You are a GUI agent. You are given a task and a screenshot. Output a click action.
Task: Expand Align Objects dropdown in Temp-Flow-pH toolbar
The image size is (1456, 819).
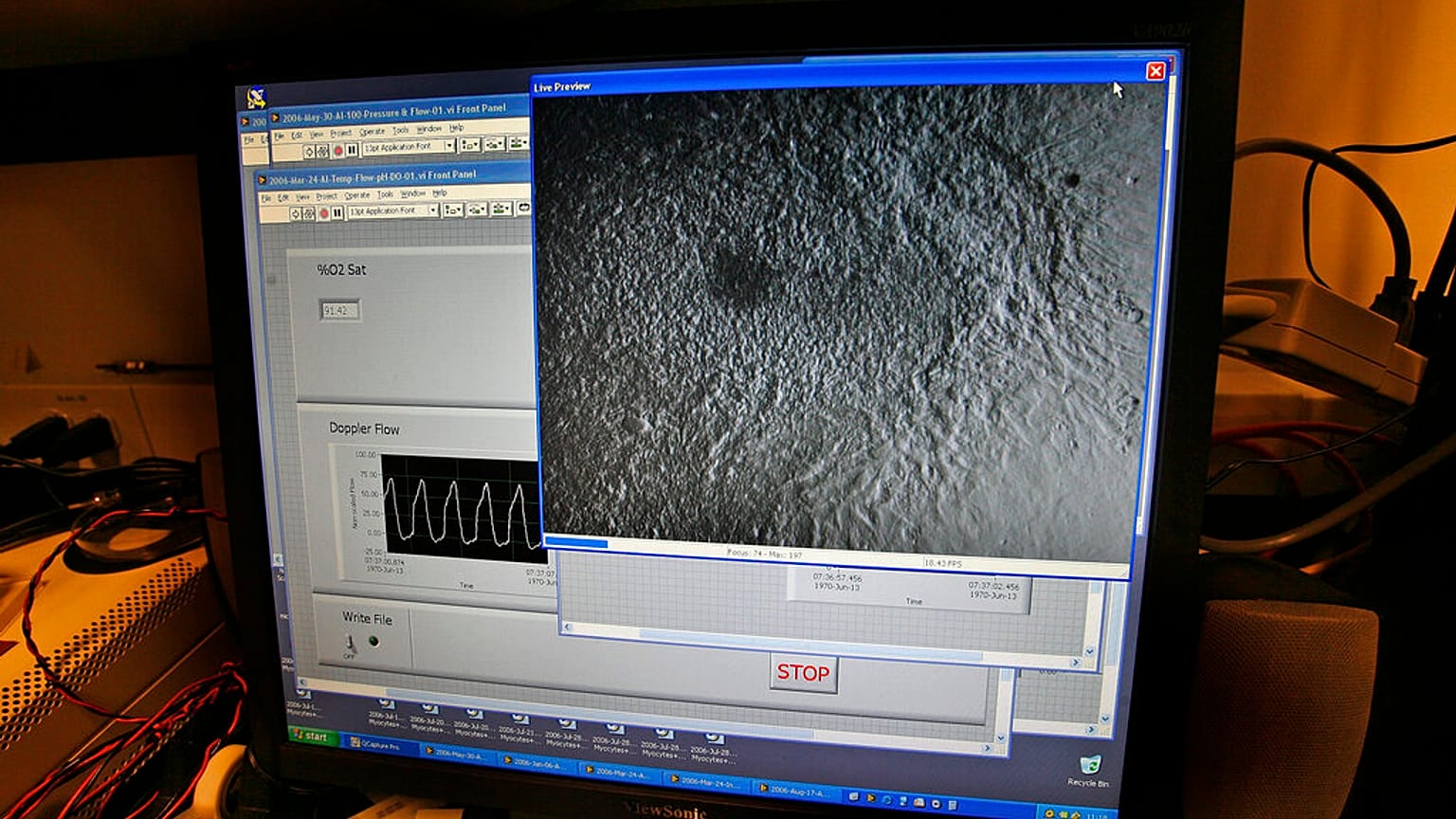point(453,209)
